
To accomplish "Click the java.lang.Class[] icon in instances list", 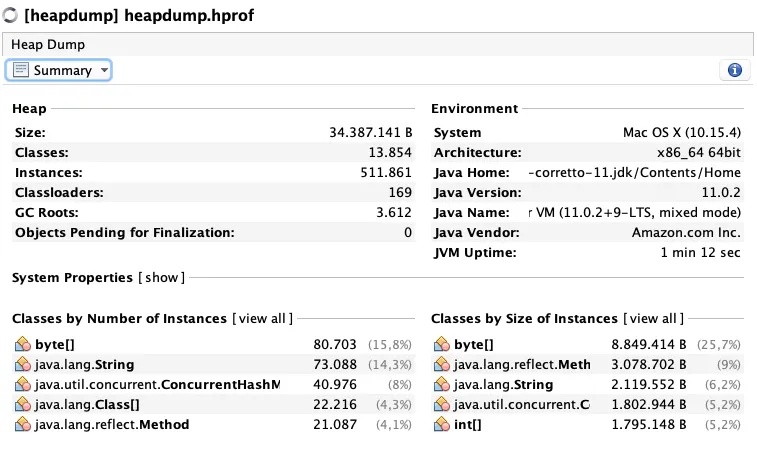I will [x=22, y=404].
